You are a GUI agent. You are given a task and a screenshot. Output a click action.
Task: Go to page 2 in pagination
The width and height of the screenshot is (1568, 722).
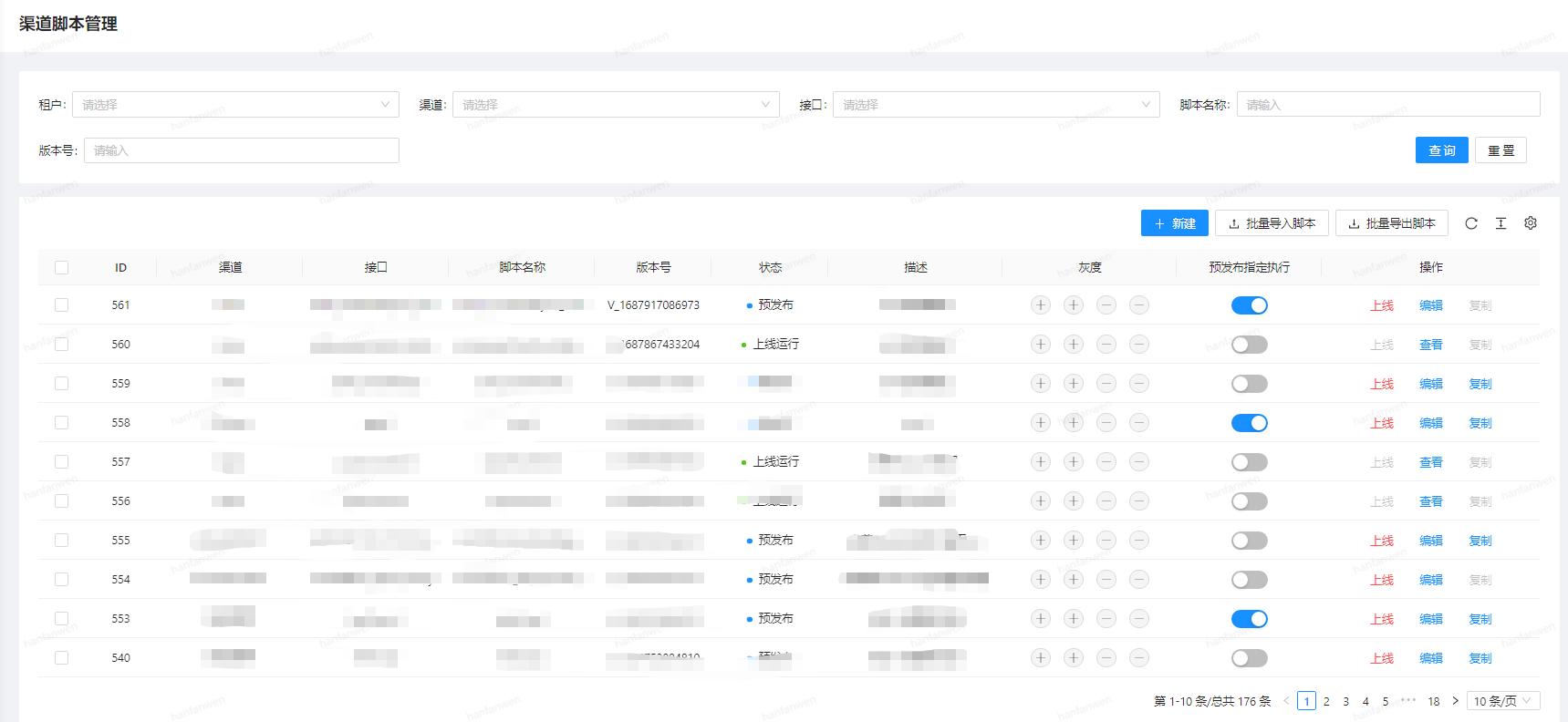pyautogui.click(x=1326, y=701)
